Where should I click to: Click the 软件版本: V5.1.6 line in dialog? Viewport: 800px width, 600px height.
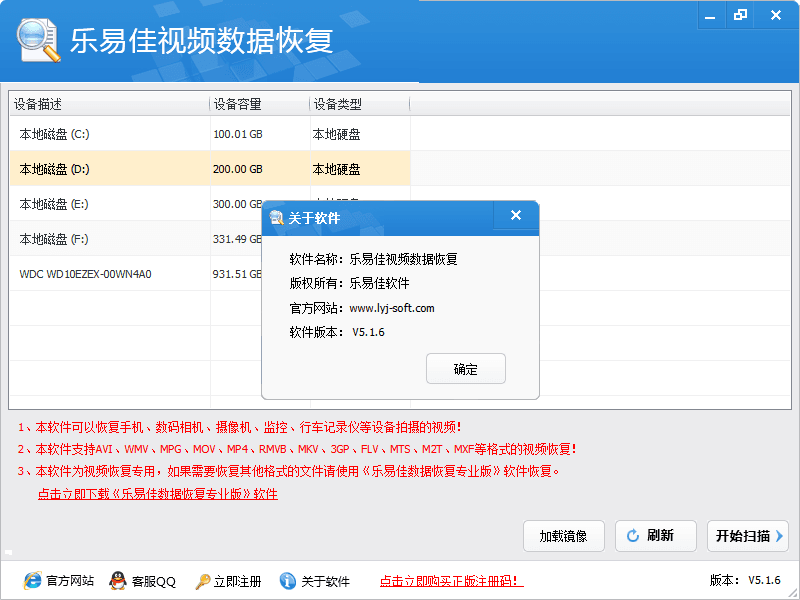[337, 332]
